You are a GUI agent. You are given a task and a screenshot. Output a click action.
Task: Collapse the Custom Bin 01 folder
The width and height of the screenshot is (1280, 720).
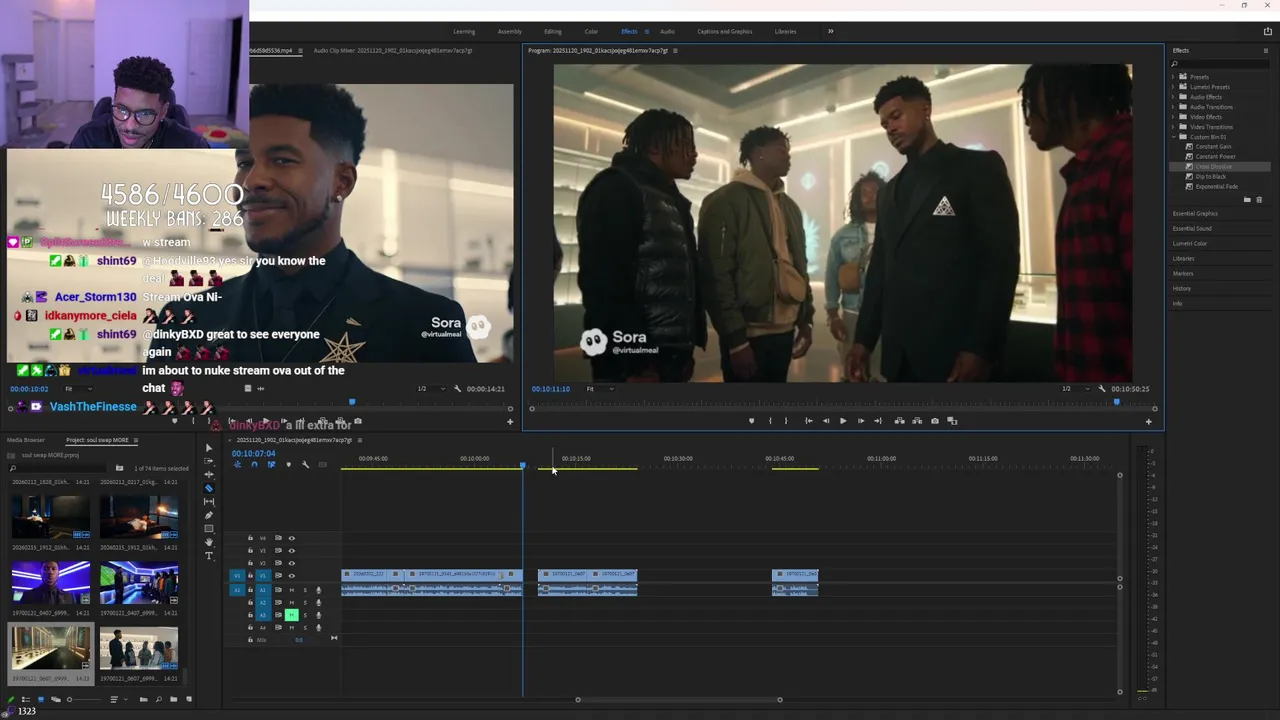point(1173,137)
